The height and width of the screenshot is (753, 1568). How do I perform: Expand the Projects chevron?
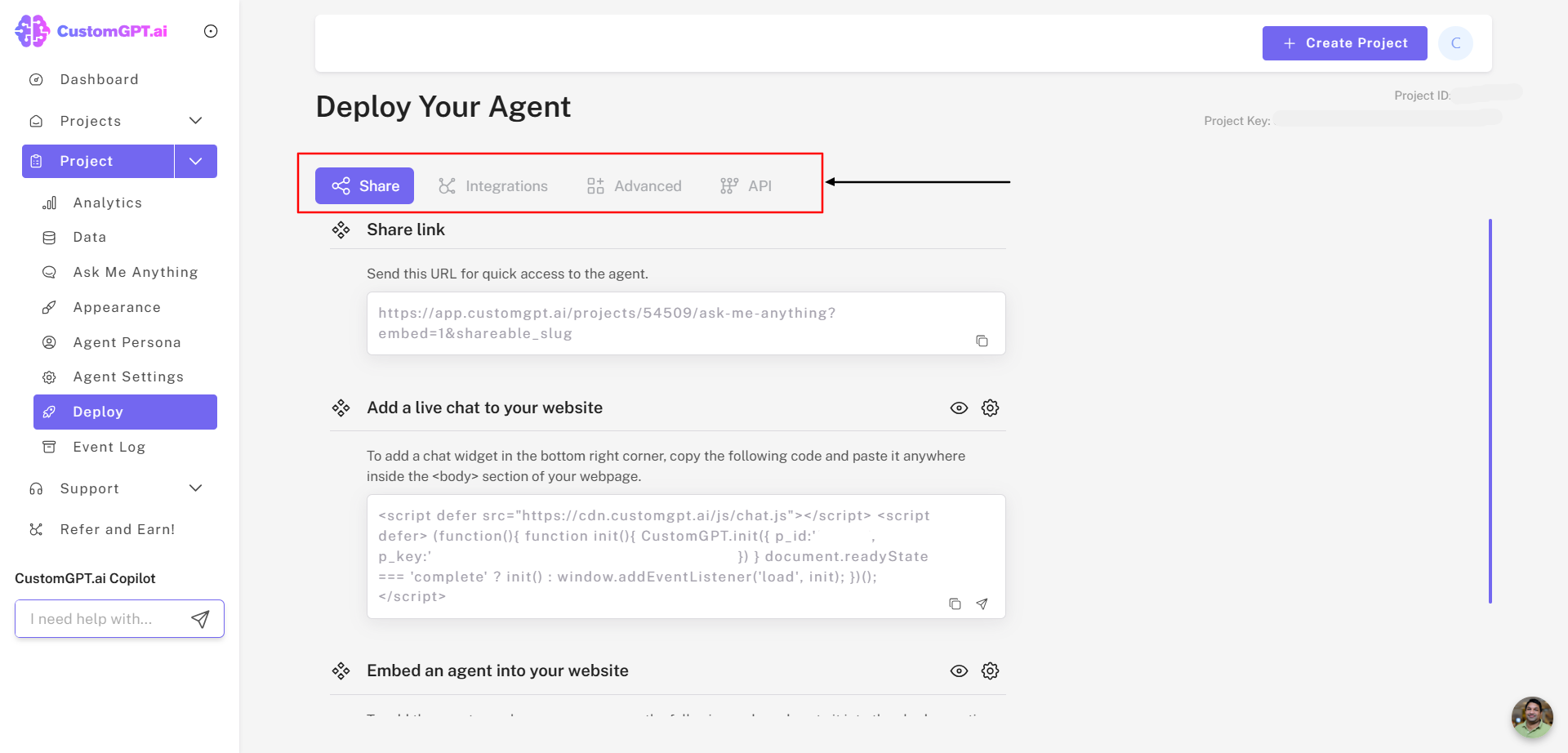[x=195, y=121]
